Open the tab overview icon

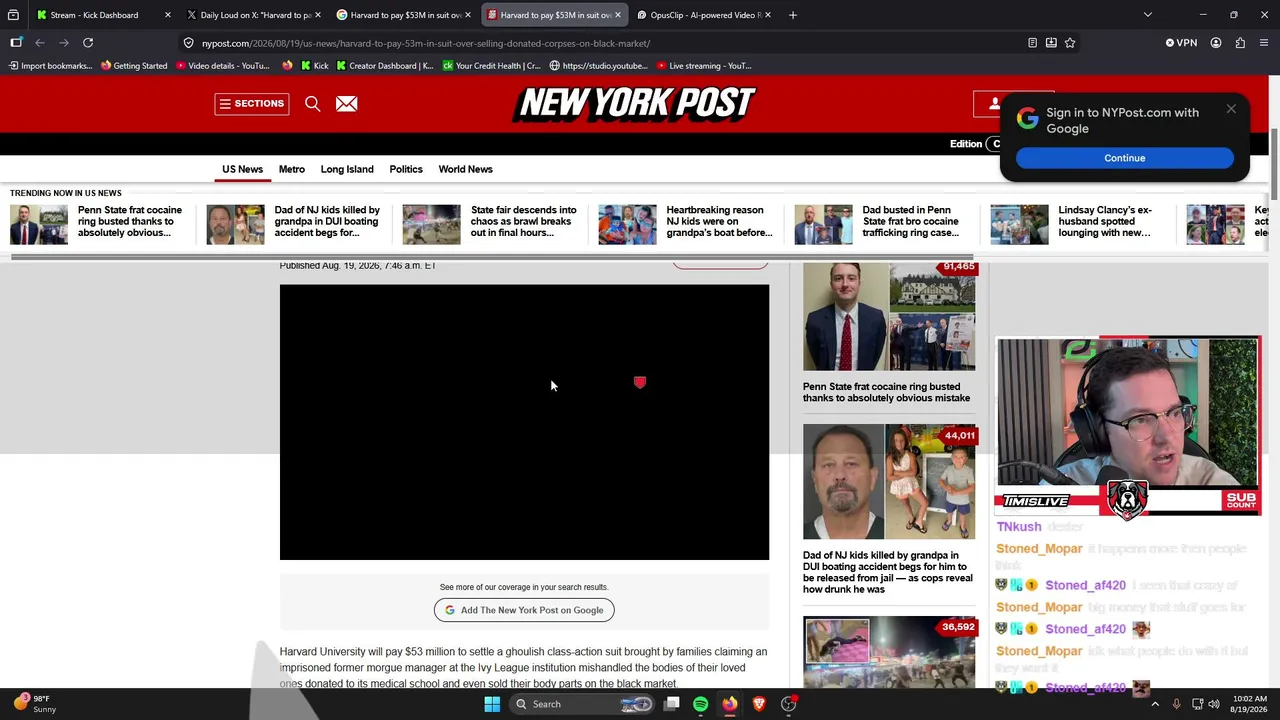point(13,15)
